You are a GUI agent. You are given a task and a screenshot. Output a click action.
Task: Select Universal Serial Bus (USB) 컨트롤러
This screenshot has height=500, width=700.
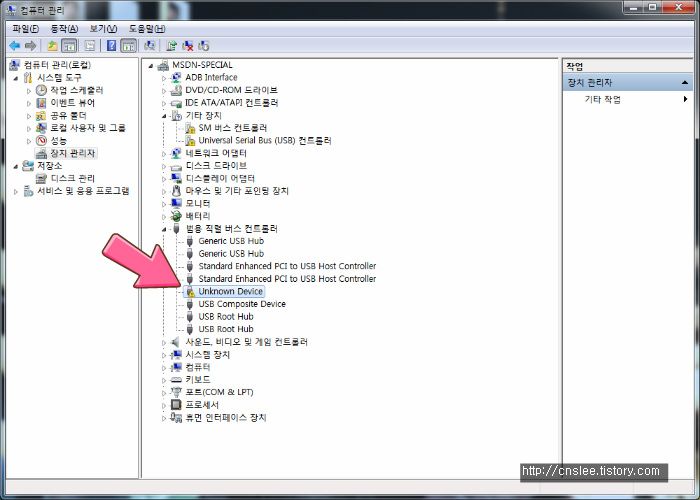[265, 141]
